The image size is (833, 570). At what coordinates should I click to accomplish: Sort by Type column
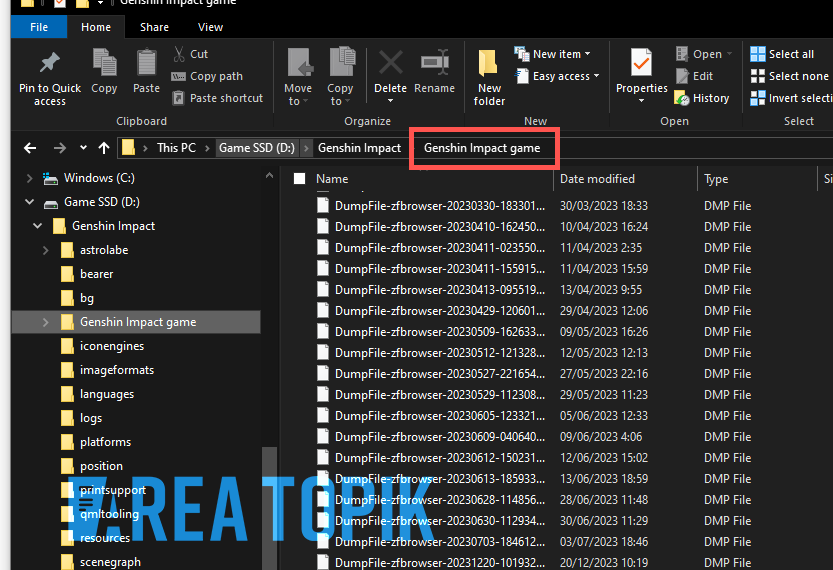[x=716, y=179]
